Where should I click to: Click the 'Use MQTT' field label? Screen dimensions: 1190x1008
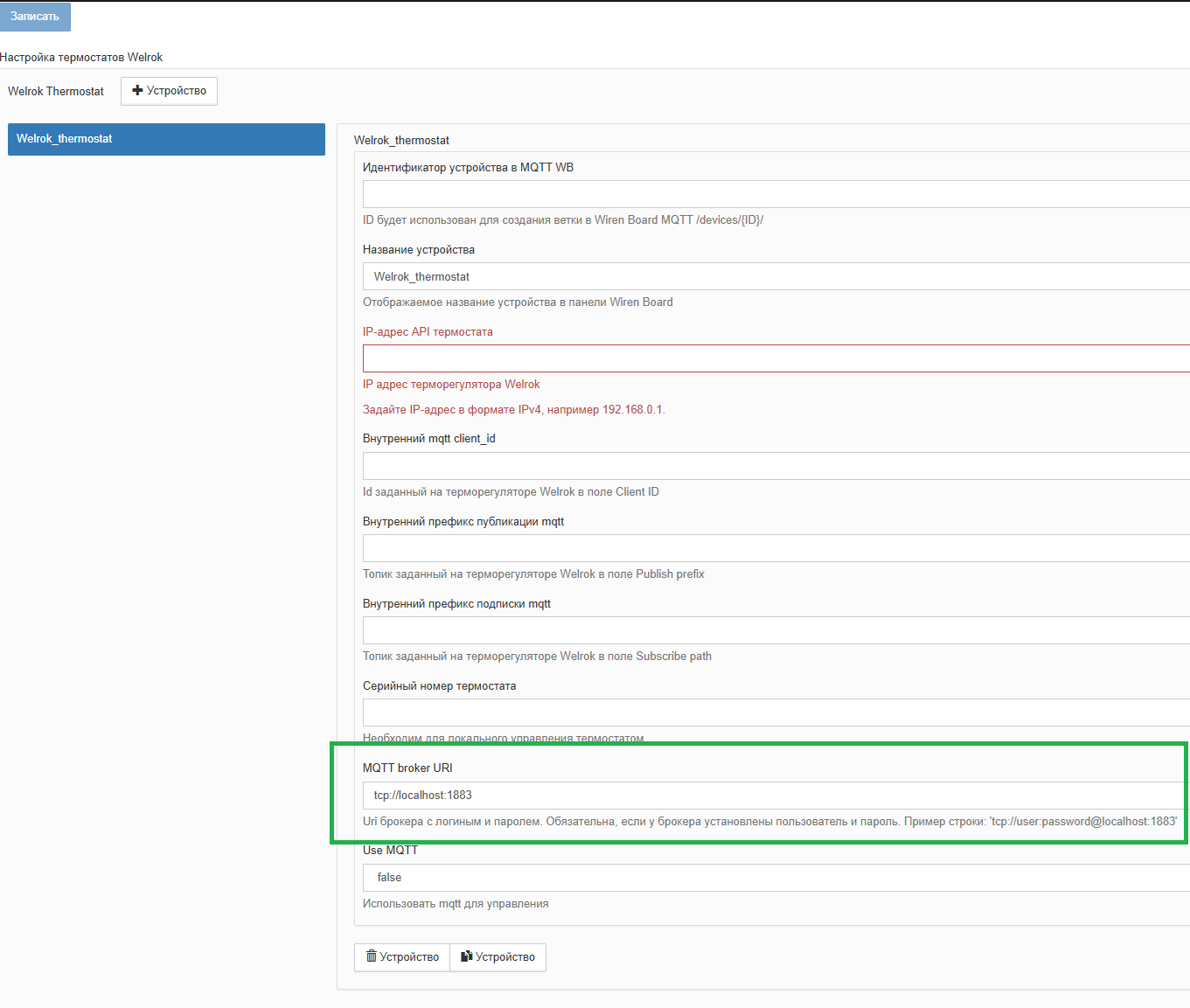click(x=390, y=851)
